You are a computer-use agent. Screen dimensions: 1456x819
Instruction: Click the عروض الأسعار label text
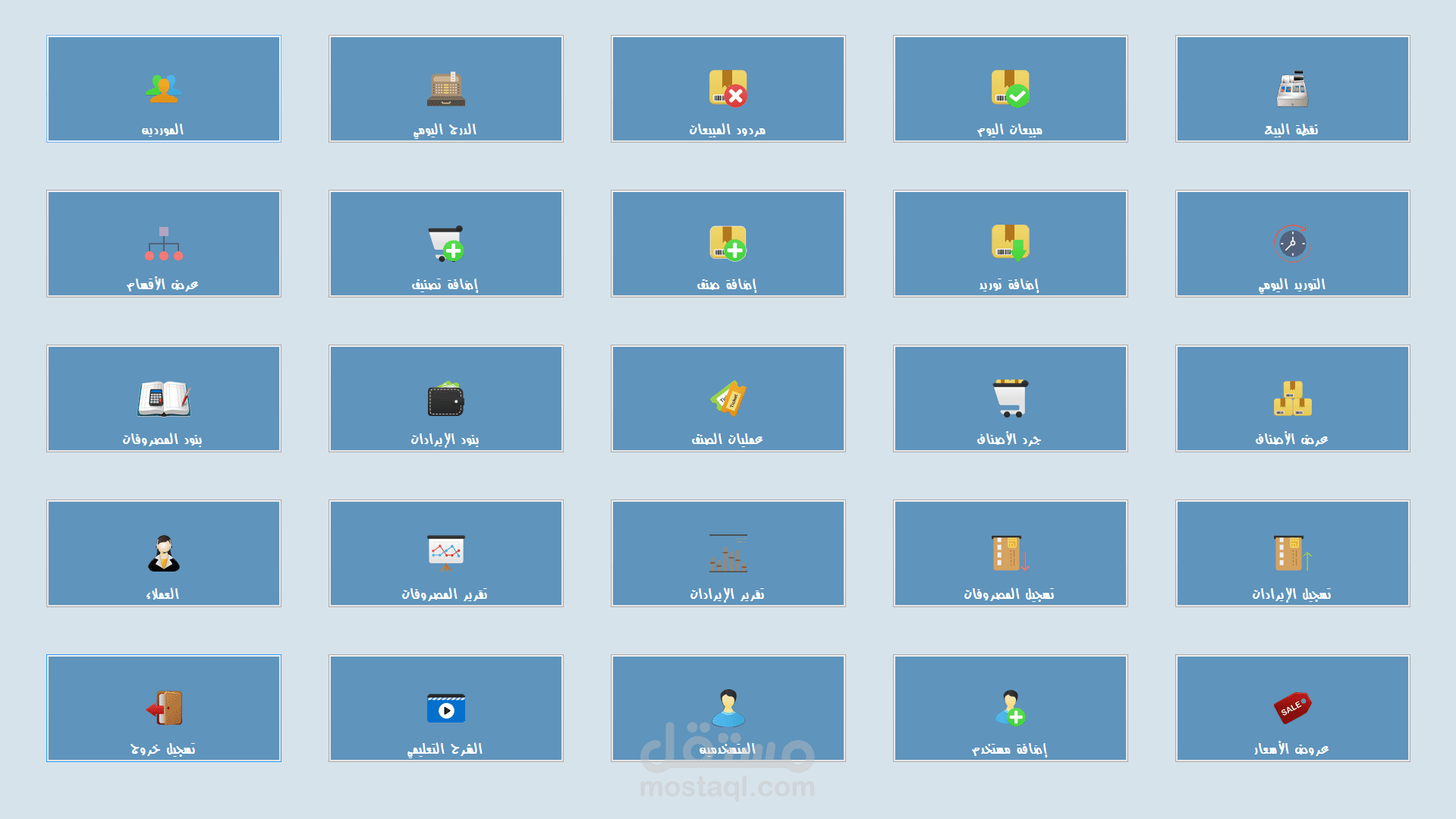click(x=1291, y=749)
